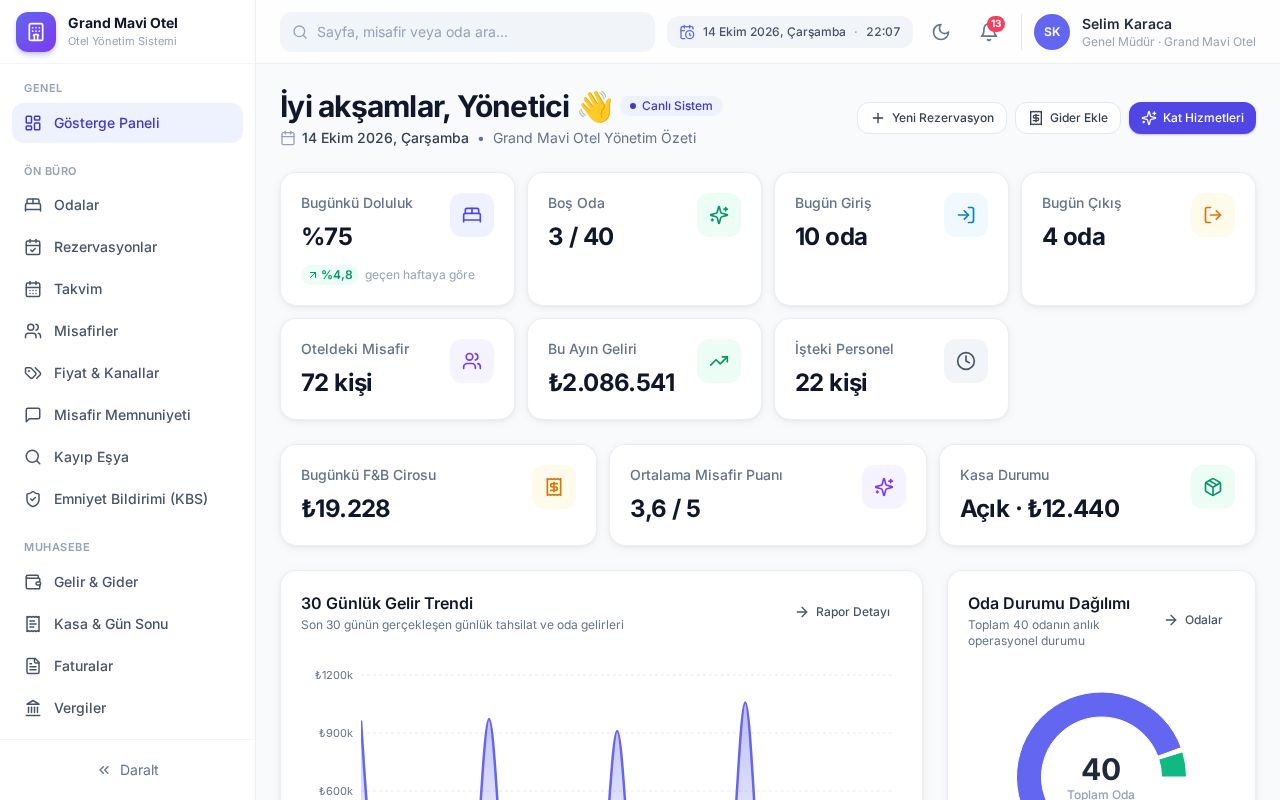
Task: Click the %4,8 change badge on Bugünkü Doluluk
Action: [330, 275]
